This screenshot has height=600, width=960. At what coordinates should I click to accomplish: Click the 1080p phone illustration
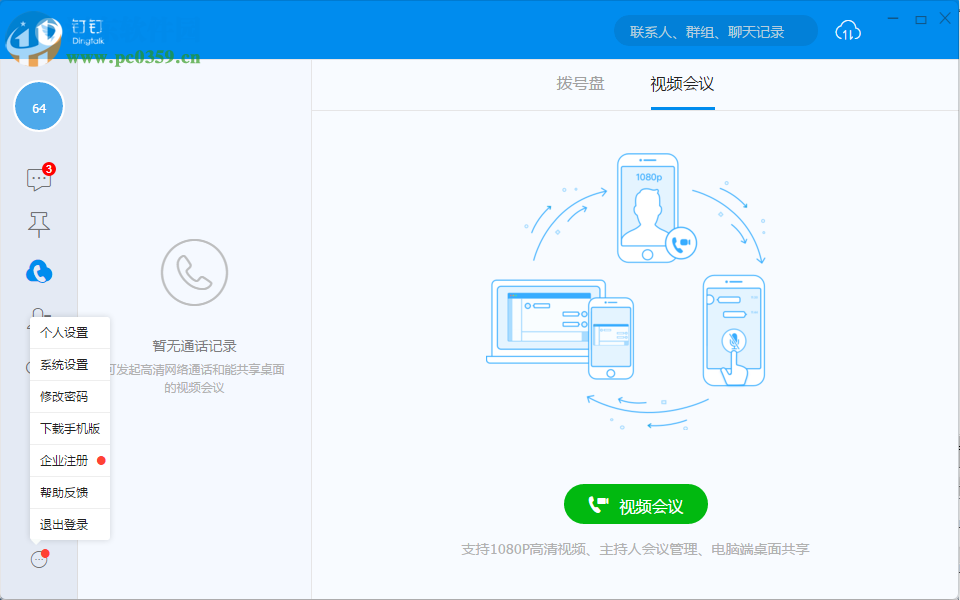pyautogui.click(x=648, y=208)
